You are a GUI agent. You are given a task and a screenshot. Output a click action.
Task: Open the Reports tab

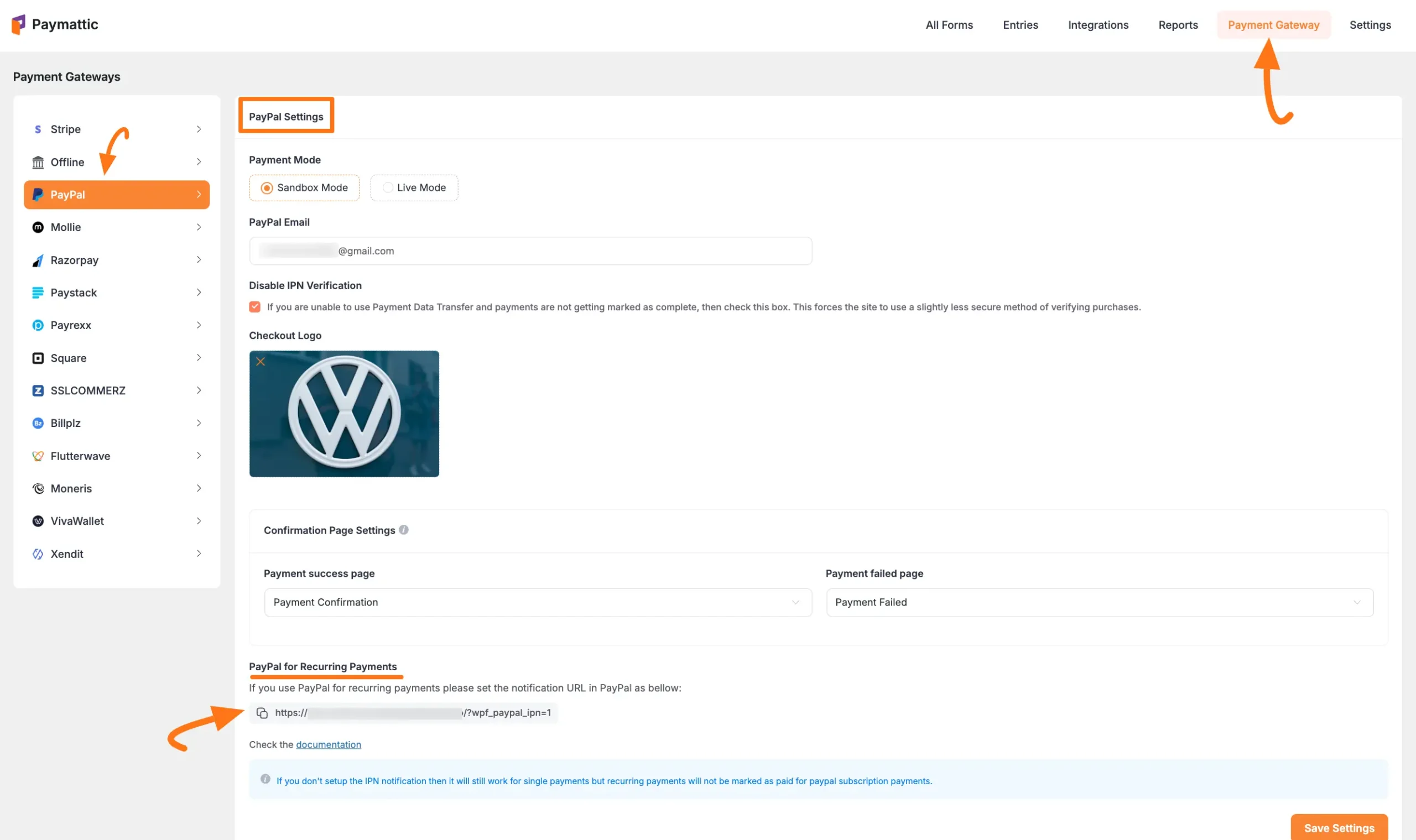(1178, 25)
